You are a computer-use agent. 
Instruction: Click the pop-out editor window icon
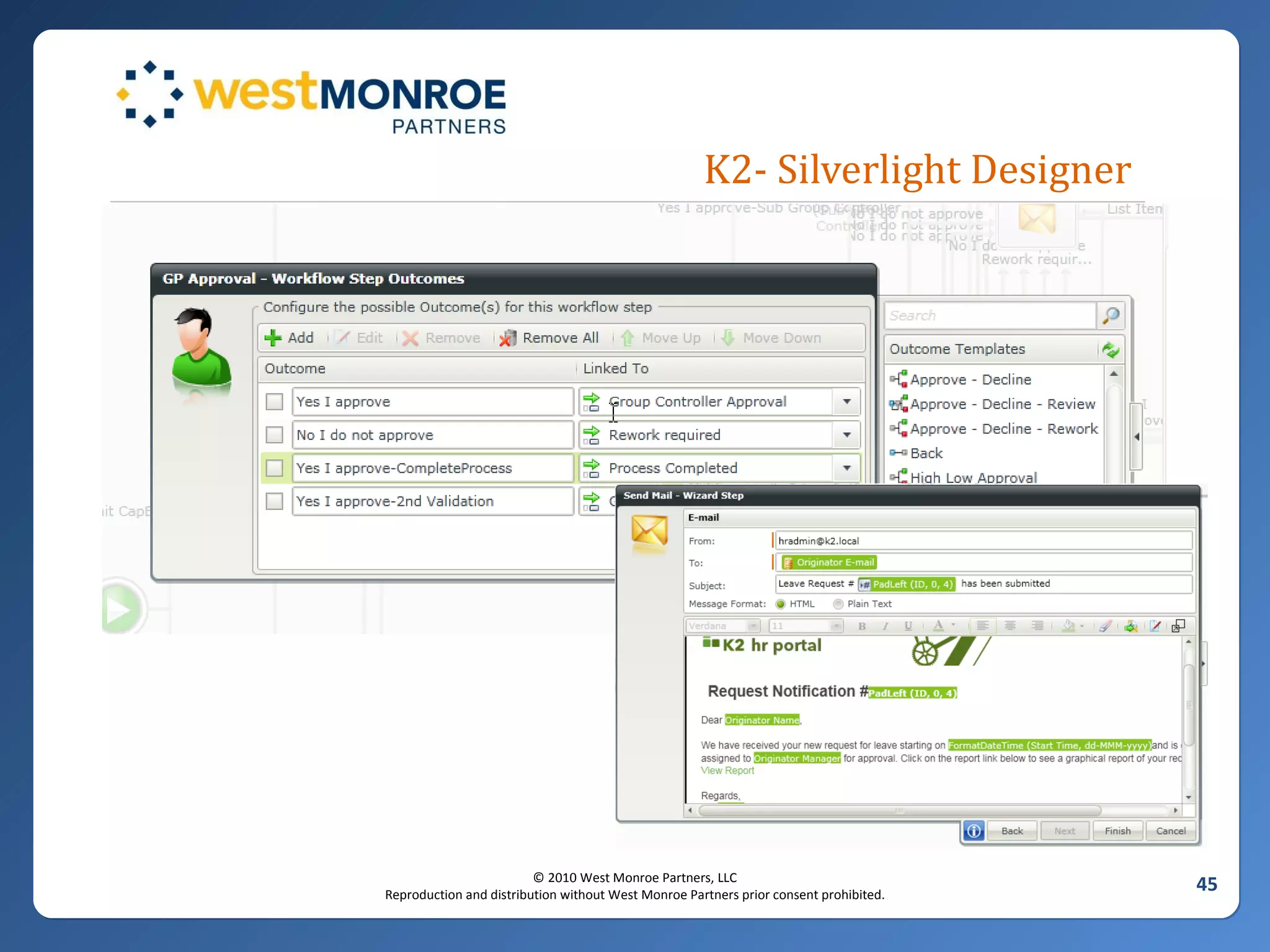tap(1178, 626)
